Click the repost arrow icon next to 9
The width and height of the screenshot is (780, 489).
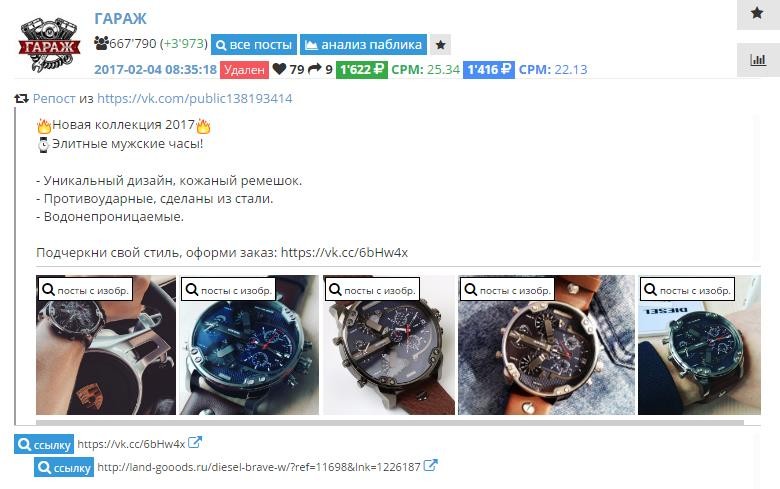[315, 69]
